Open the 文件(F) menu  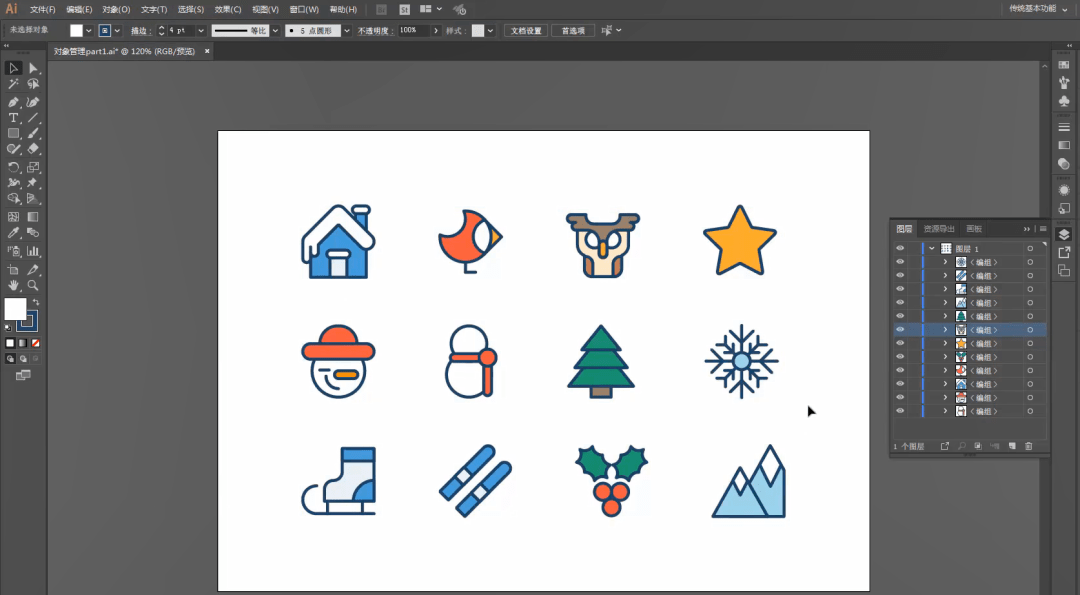point(42,10)
